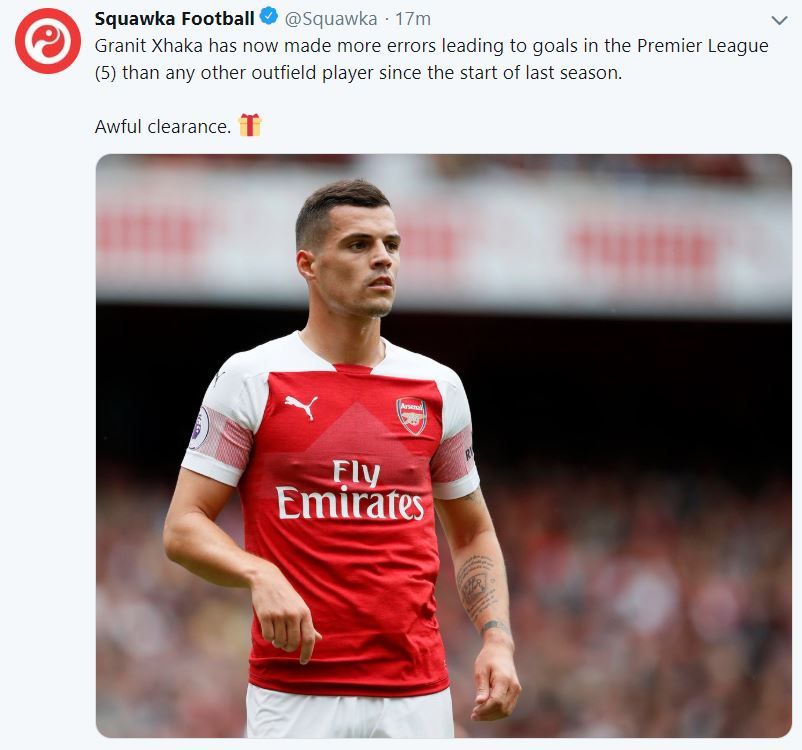Click the Squawka red circular profile avatar
Screen dimensions: 802x750
pos(48,41)
